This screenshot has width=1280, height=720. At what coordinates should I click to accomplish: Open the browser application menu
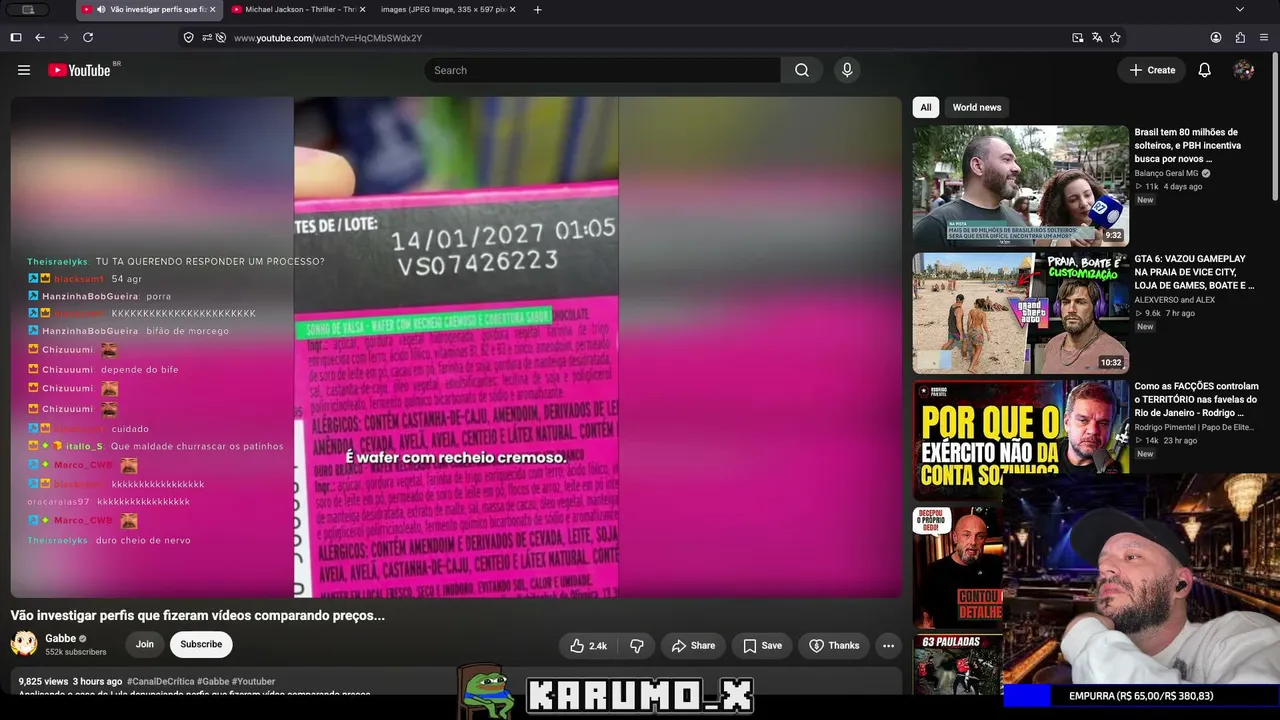(1264, 37)
